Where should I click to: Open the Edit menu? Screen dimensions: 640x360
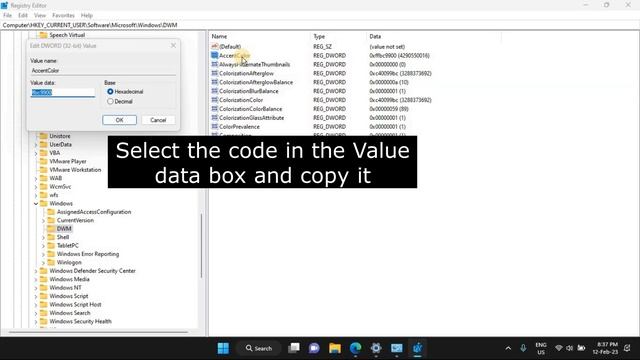23,16
